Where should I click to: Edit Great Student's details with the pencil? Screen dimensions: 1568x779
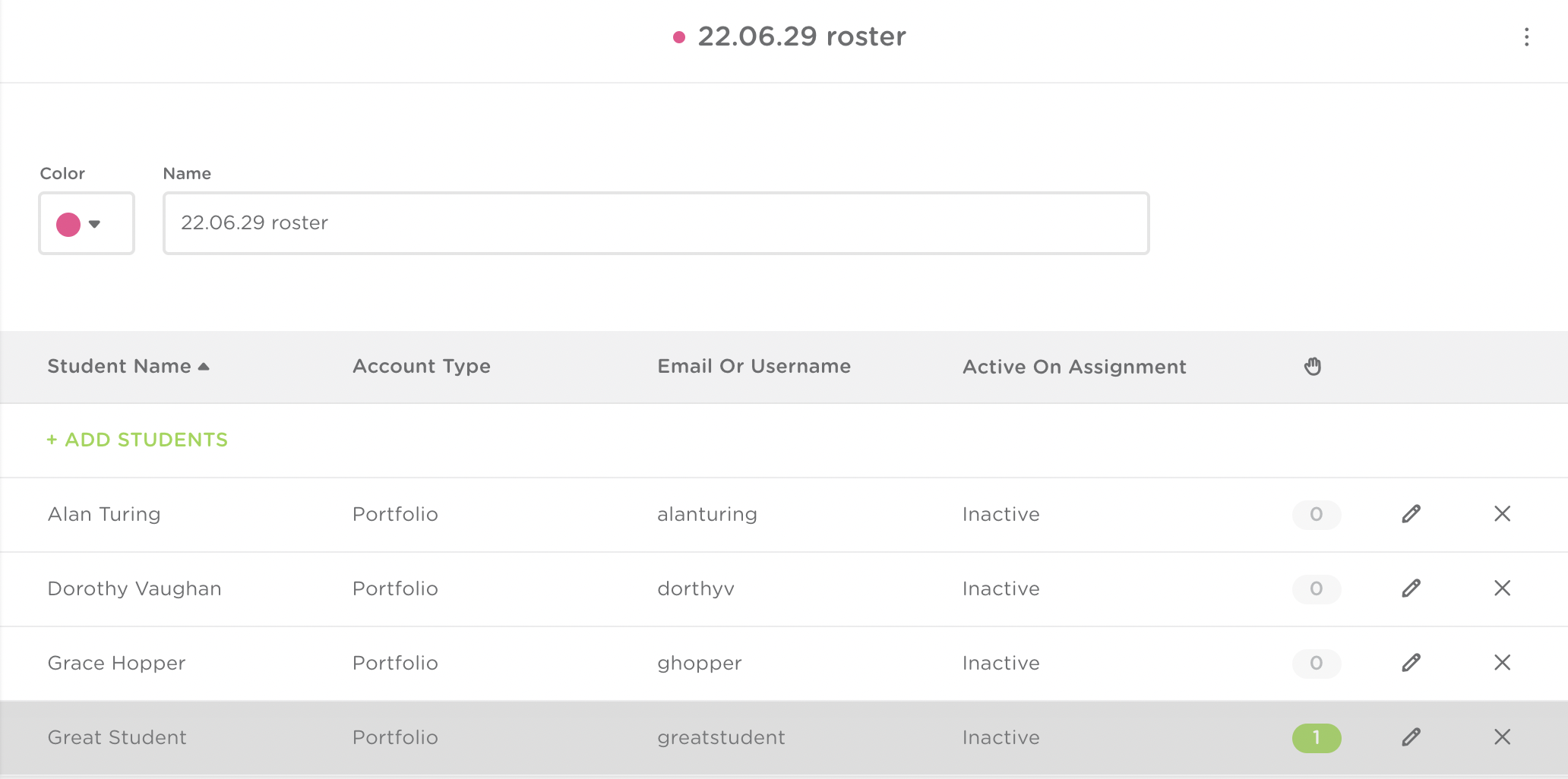[x=1411, y=737]
